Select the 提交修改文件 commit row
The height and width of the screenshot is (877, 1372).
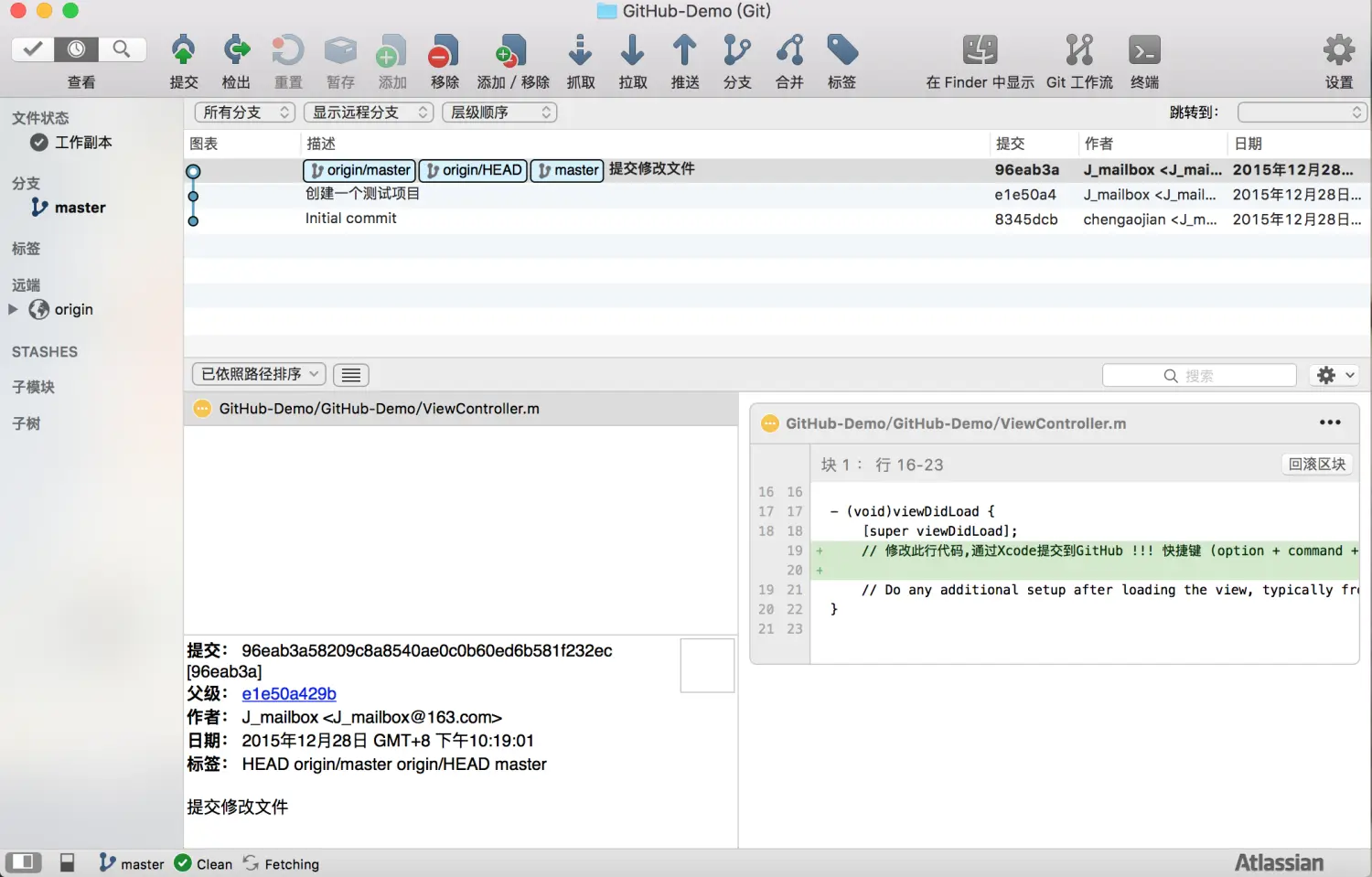(x=777, y=170)
